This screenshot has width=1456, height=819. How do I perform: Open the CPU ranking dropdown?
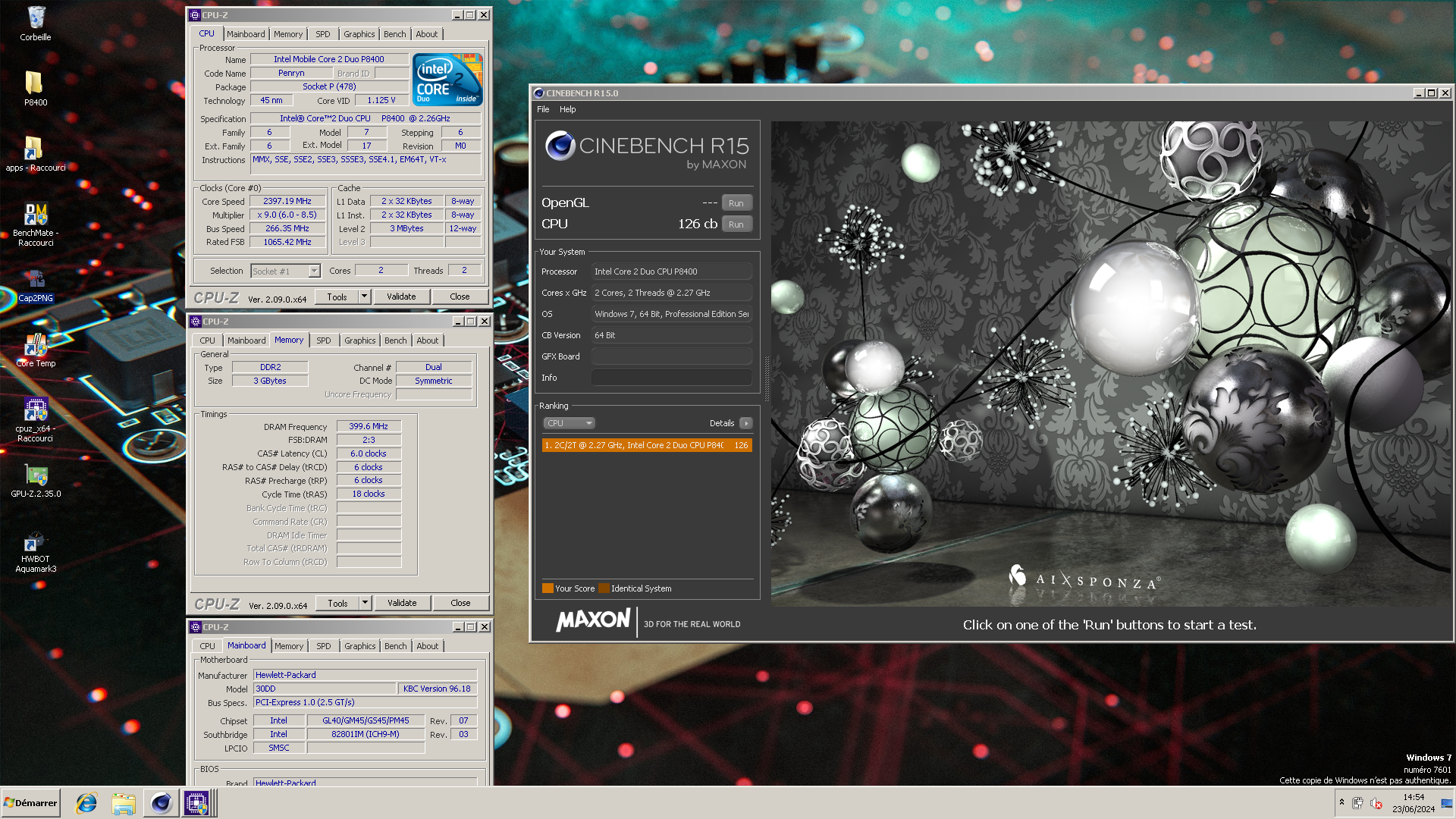coord(569,423)
